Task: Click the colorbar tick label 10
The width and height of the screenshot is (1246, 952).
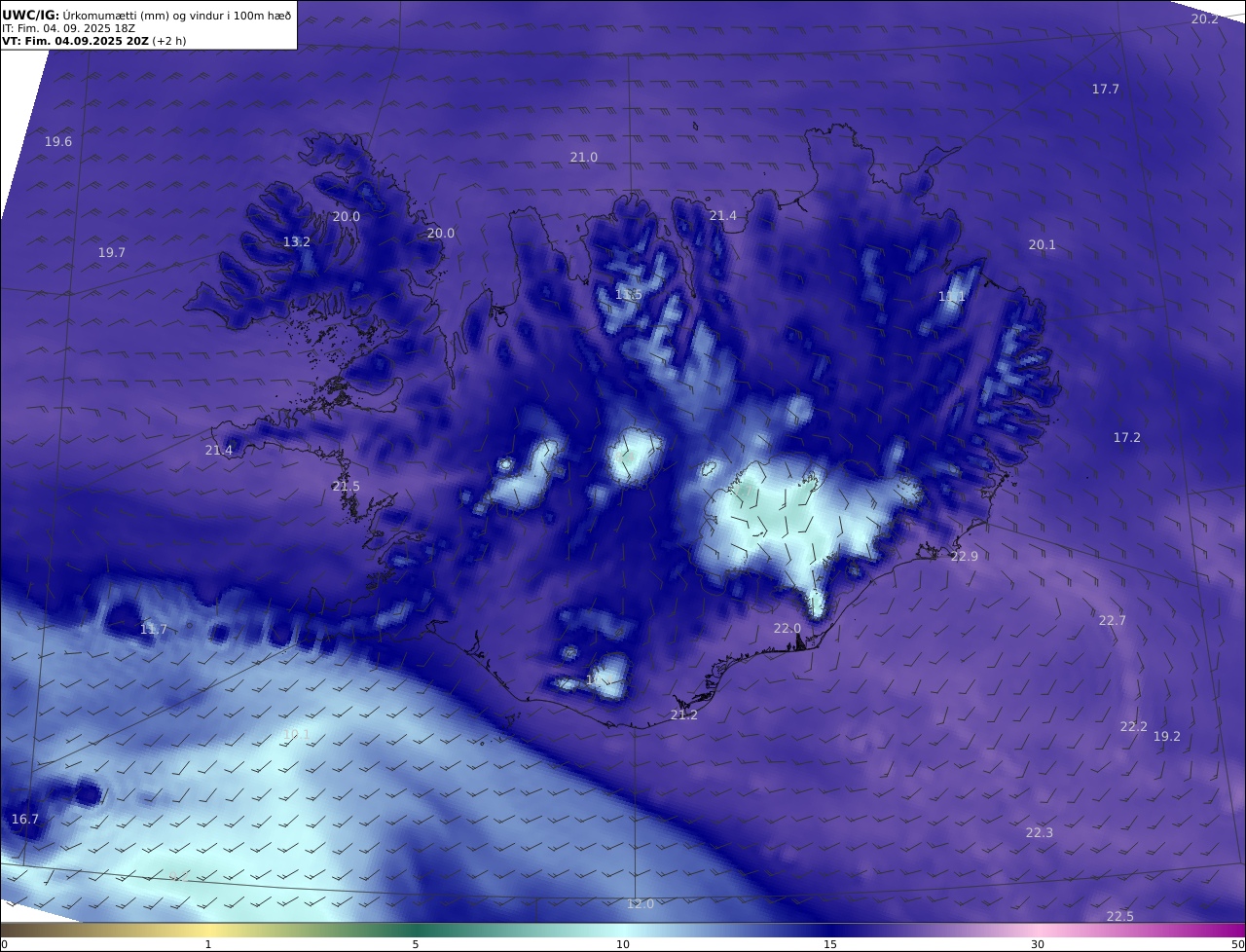Action: pyautogui.click(x=623, y=944)
